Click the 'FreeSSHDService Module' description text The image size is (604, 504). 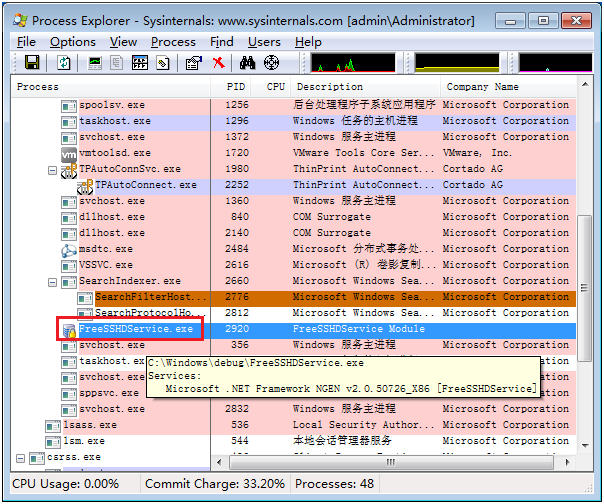(x=359, y=329)
